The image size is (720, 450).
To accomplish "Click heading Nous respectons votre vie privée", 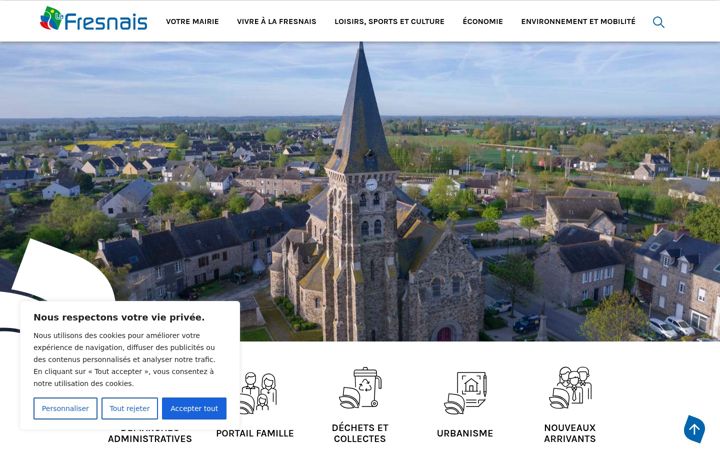I will pos(119,317).
